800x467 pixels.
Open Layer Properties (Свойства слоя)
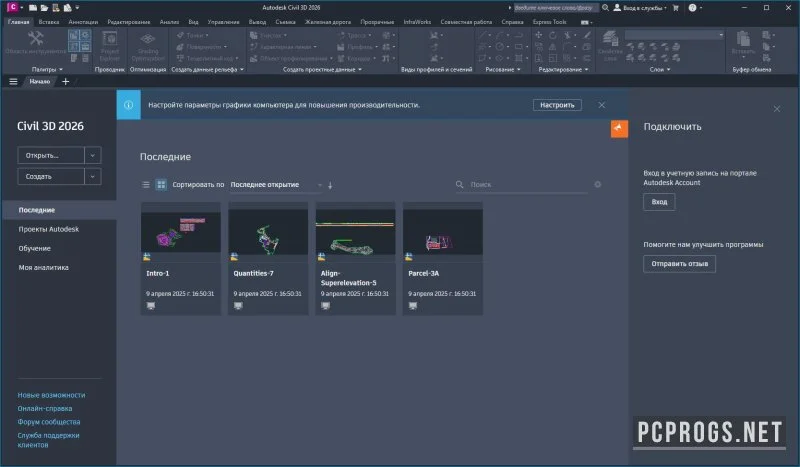click(610, 46)
